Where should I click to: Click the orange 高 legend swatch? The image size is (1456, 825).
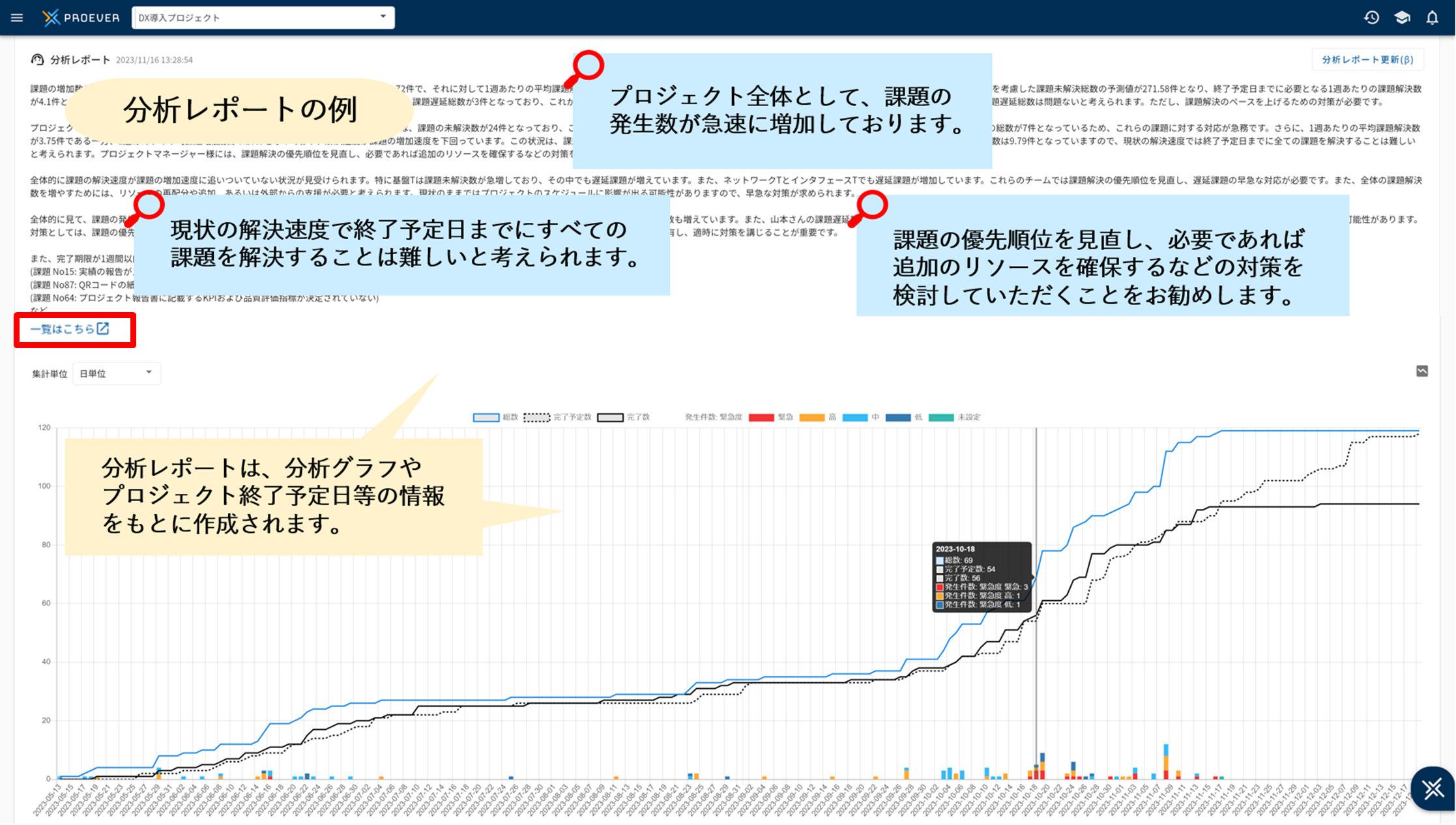[812, 418]
